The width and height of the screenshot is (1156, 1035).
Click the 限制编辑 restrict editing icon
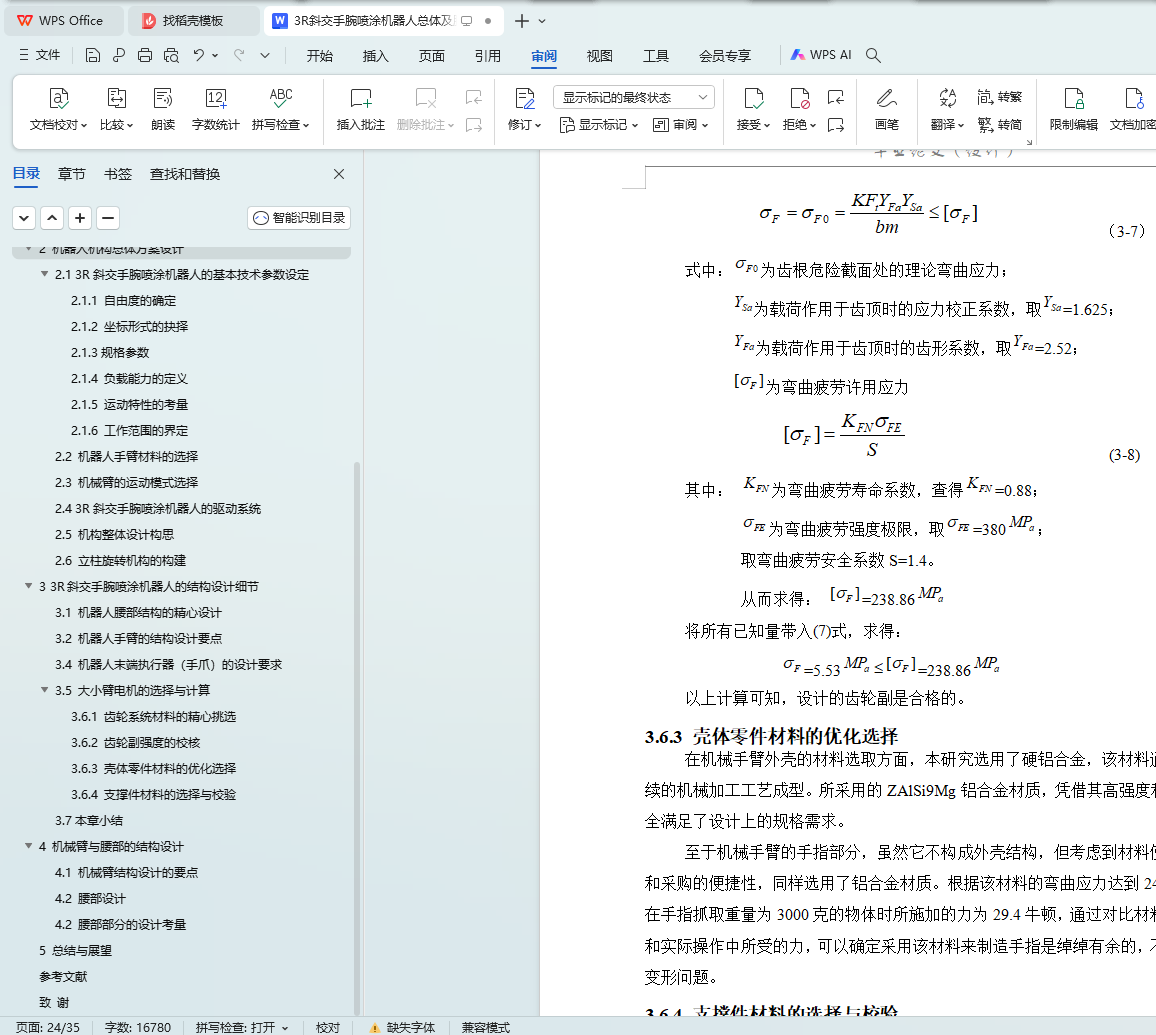[1073, 99]
